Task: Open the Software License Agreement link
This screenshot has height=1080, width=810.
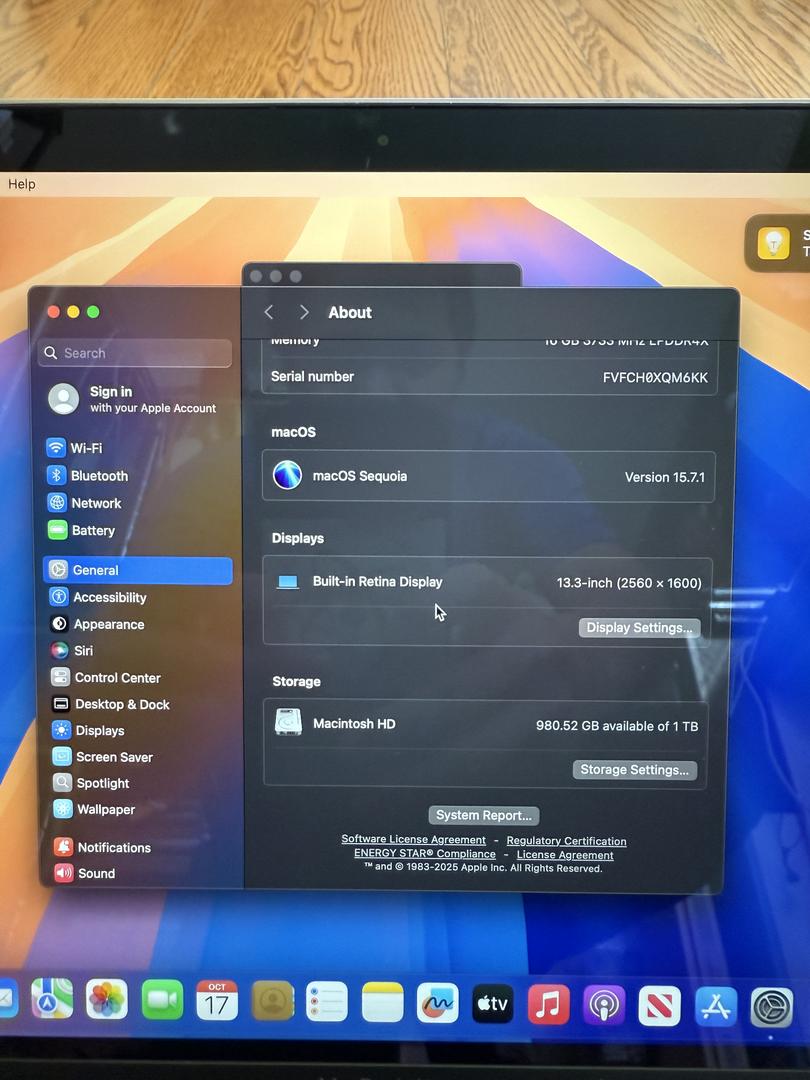Action: pos(413,840)
